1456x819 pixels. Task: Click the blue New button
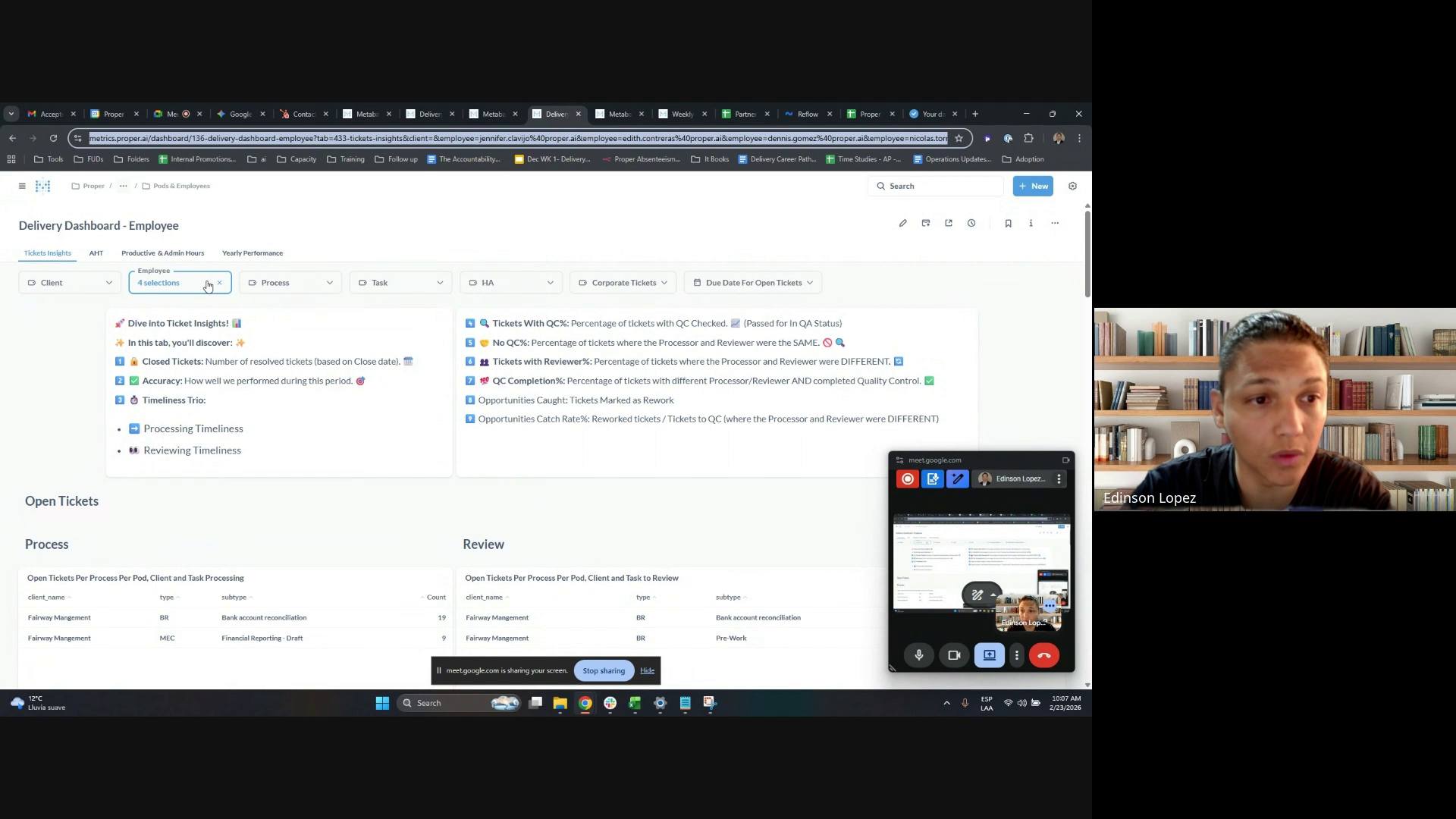point(1032,186)
